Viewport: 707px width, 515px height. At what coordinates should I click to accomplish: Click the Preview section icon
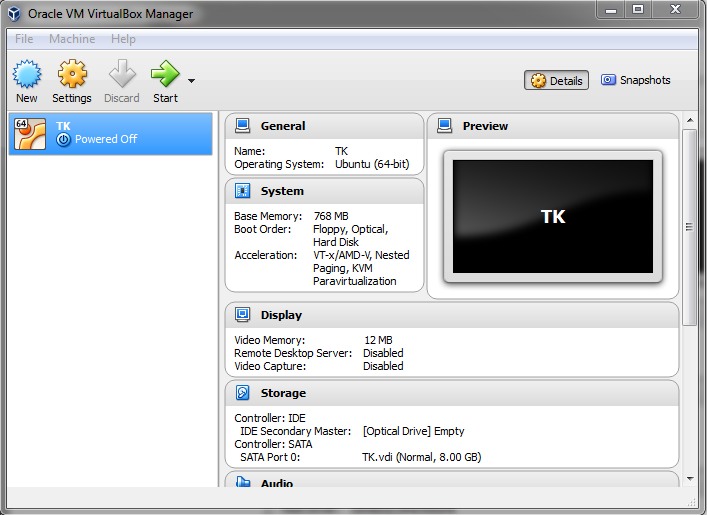pos(445,126)
